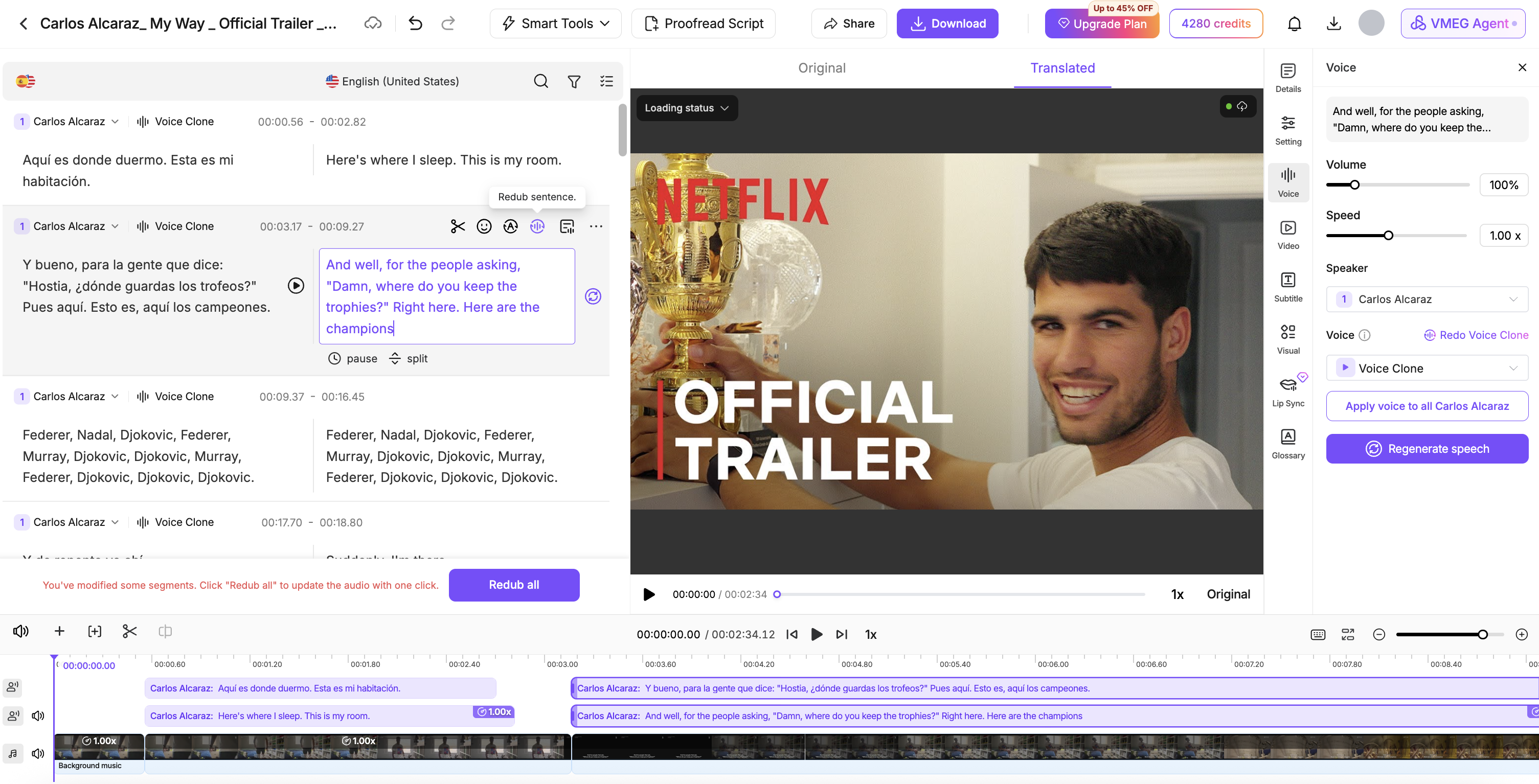1539x784 pixels.
Task: Click the Redub all button
Action: (514, 585)
